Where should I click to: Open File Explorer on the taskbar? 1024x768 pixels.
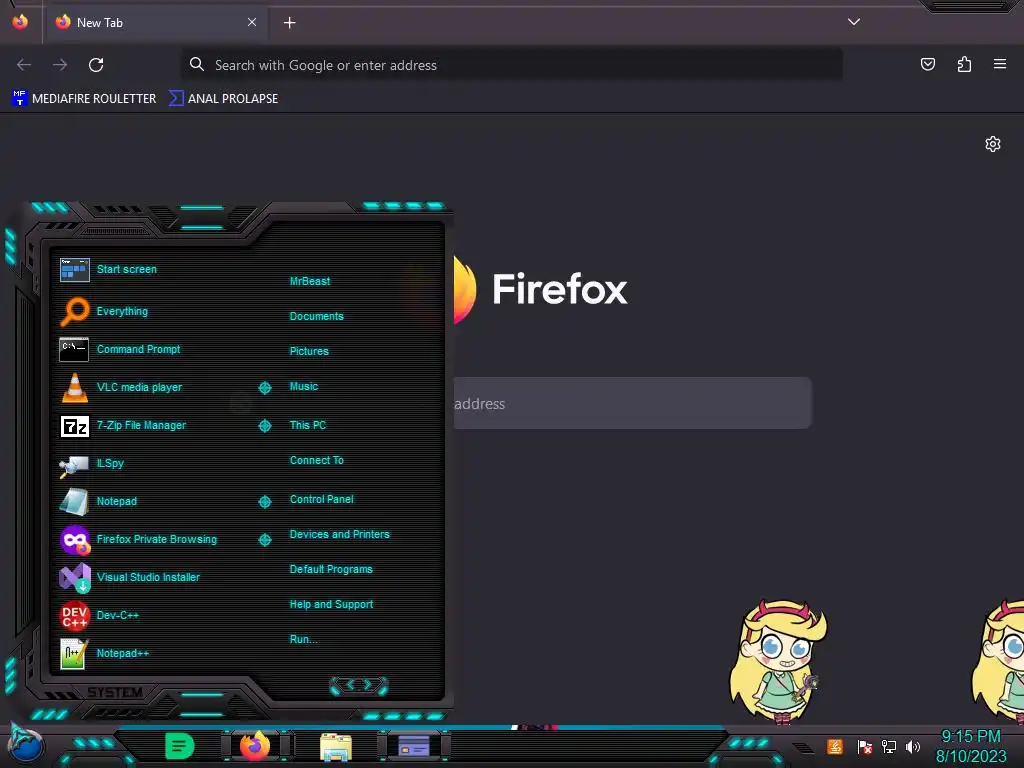coord(336,747)
